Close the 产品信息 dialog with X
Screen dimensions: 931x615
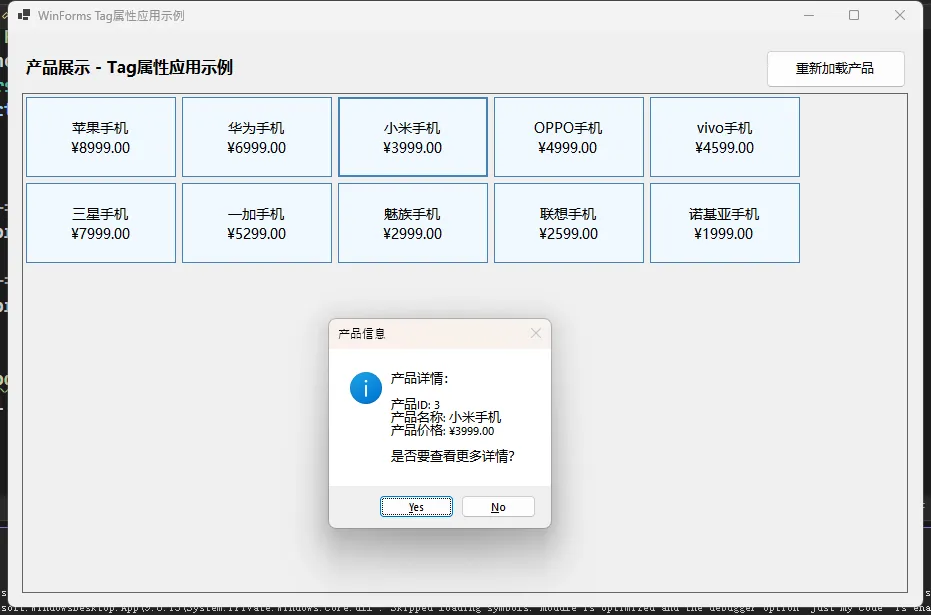point(535,333)
